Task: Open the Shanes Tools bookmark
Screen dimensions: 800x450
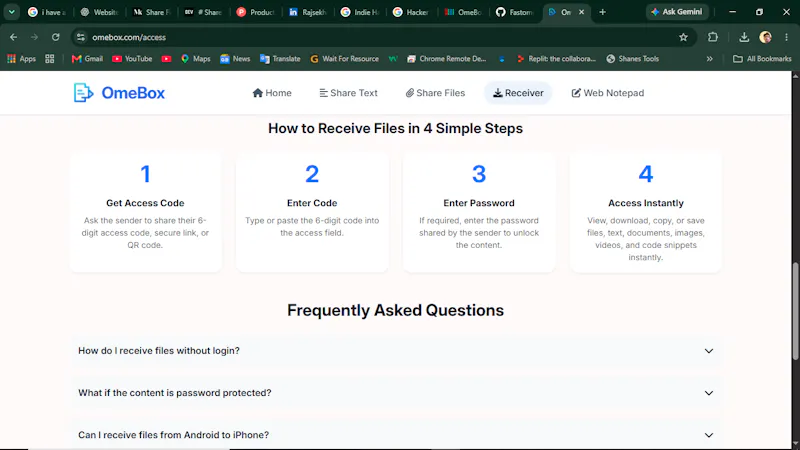Action: pos(633,59)
